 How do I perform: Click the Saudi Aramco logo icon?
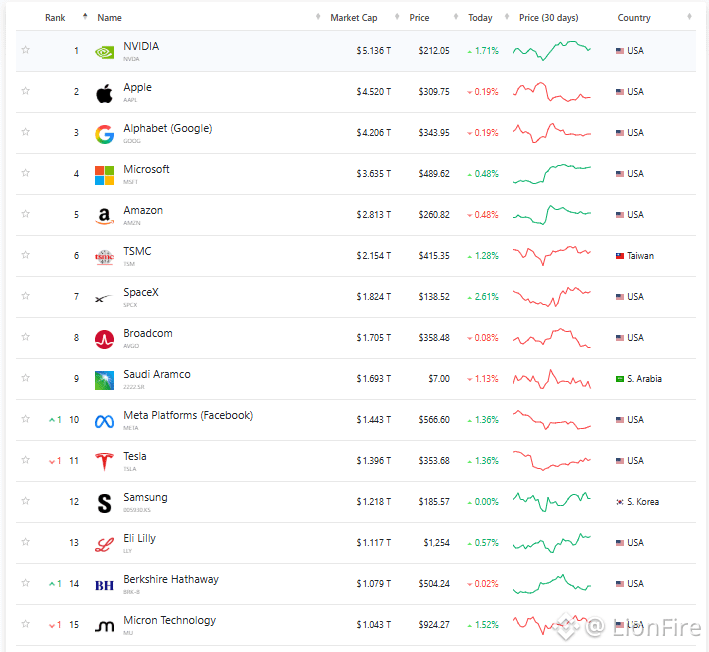(x=104, y=380)
